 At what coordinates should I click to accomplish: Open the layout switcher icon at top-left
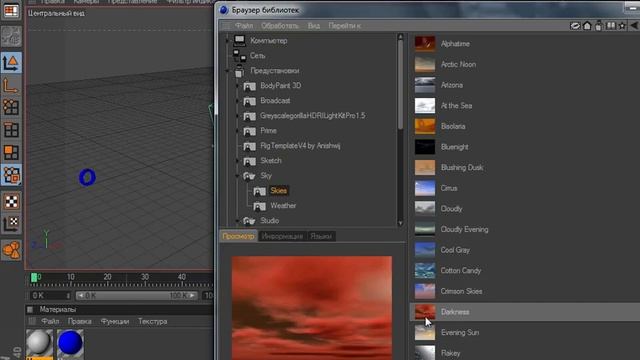(x=11, y=10)
